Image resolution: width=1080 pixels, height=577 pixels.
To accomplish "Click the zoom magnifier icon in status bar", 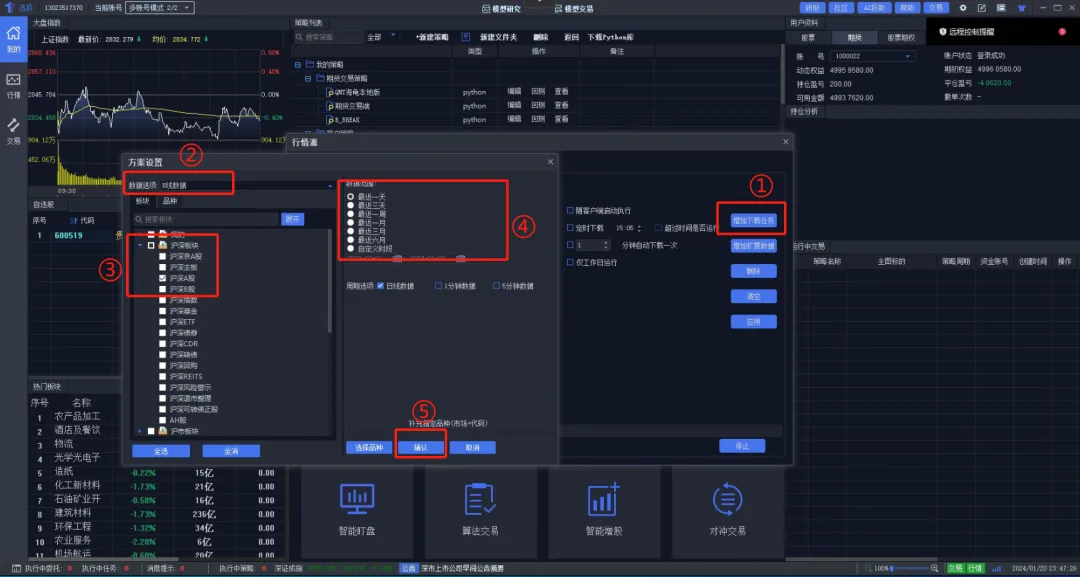I will tap(934, 568).
